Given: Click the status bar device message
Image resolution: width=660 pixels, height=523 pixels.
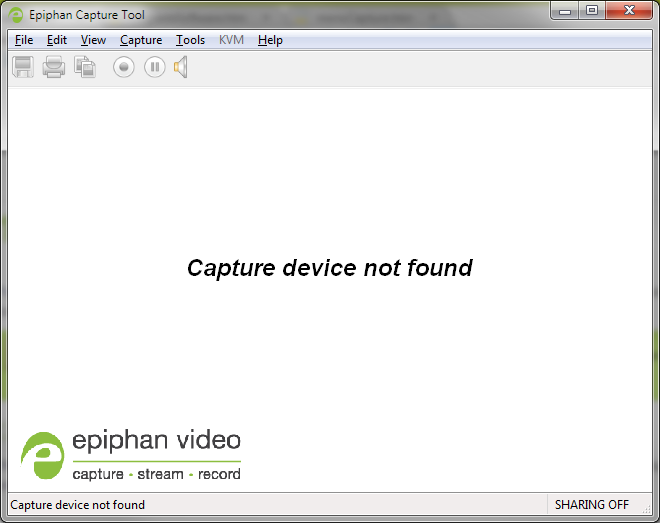Looking at the screenshot, I should [78, 505].
